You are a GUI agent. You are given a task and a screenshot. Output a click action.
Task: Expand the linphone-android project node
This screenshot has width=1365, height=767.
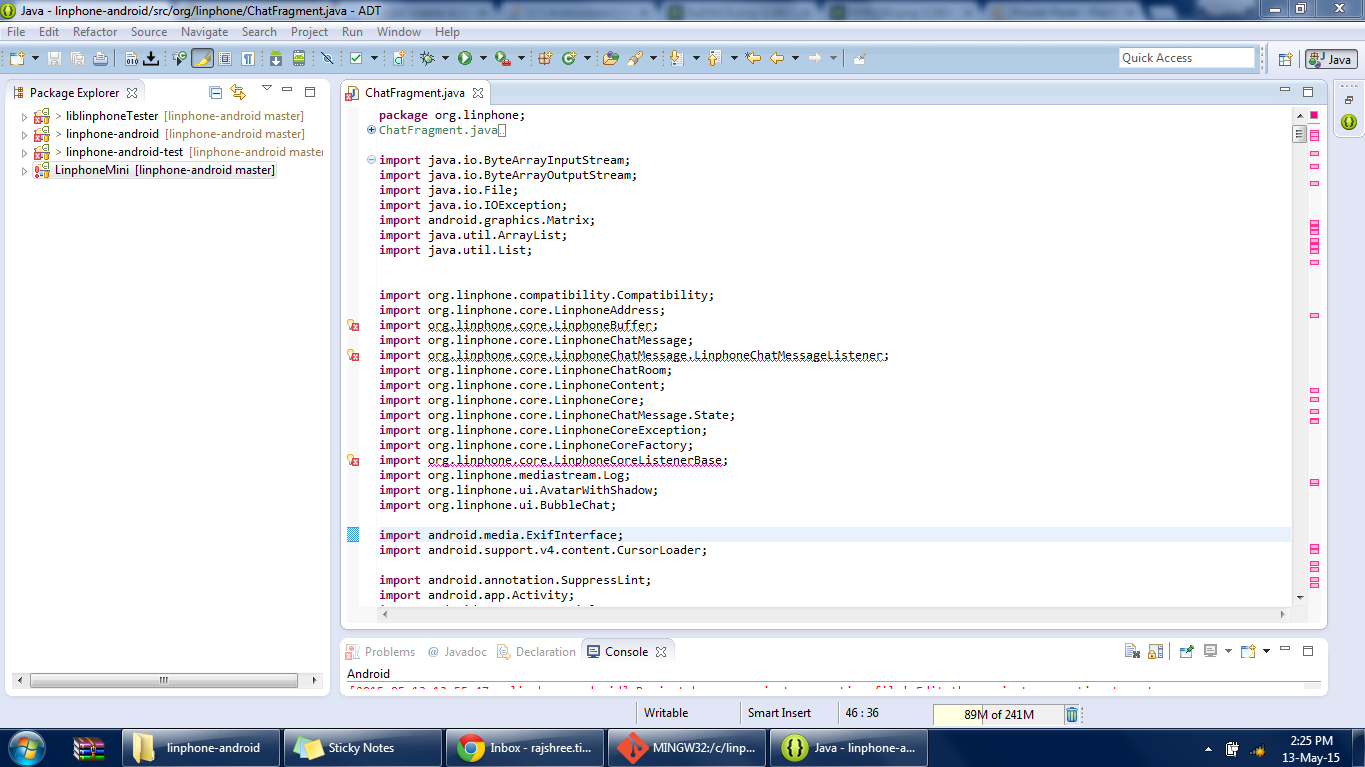click(25, 135)
